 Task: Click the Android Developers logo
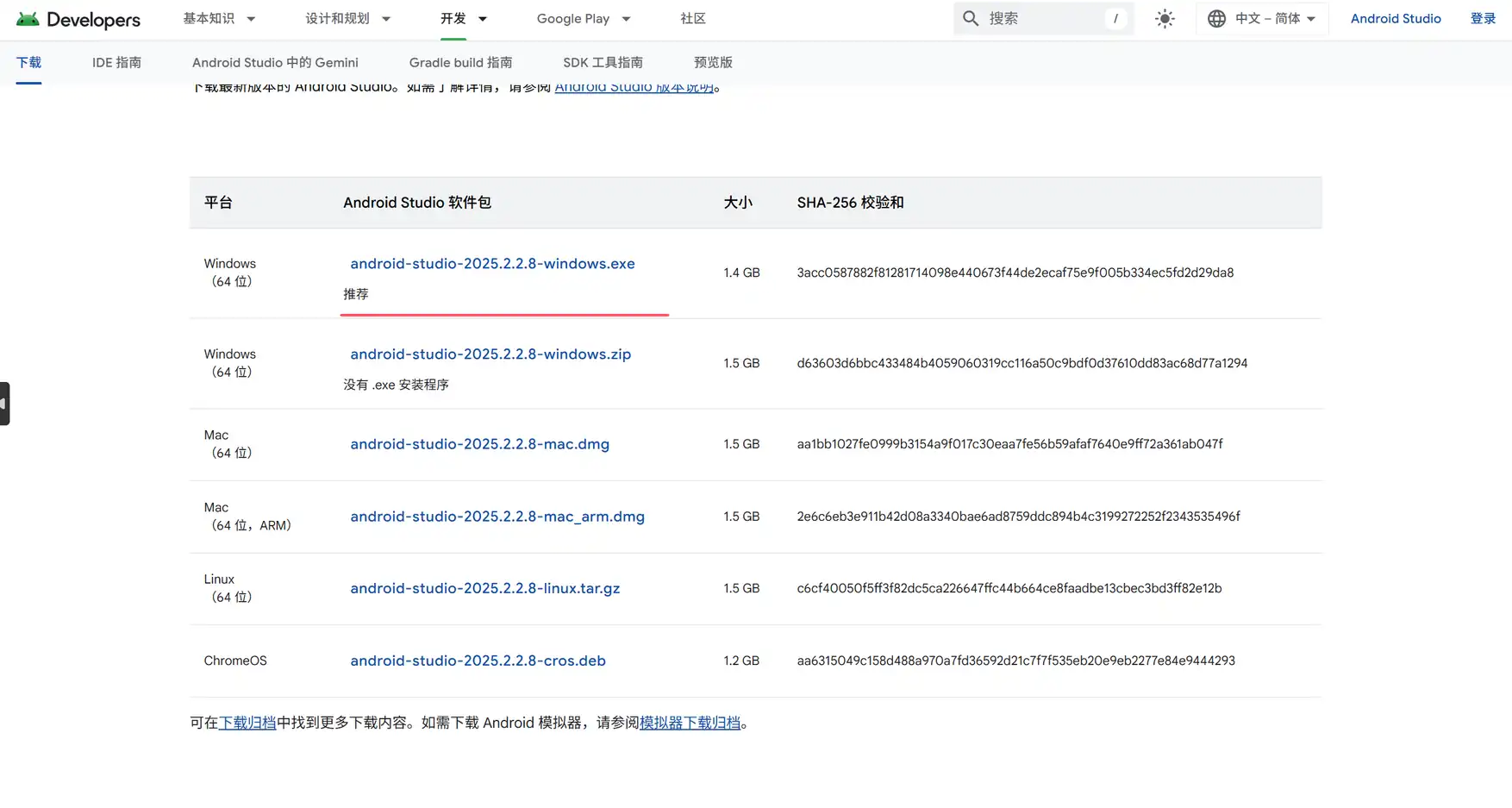pyautogui.click(x=78, y=19)
